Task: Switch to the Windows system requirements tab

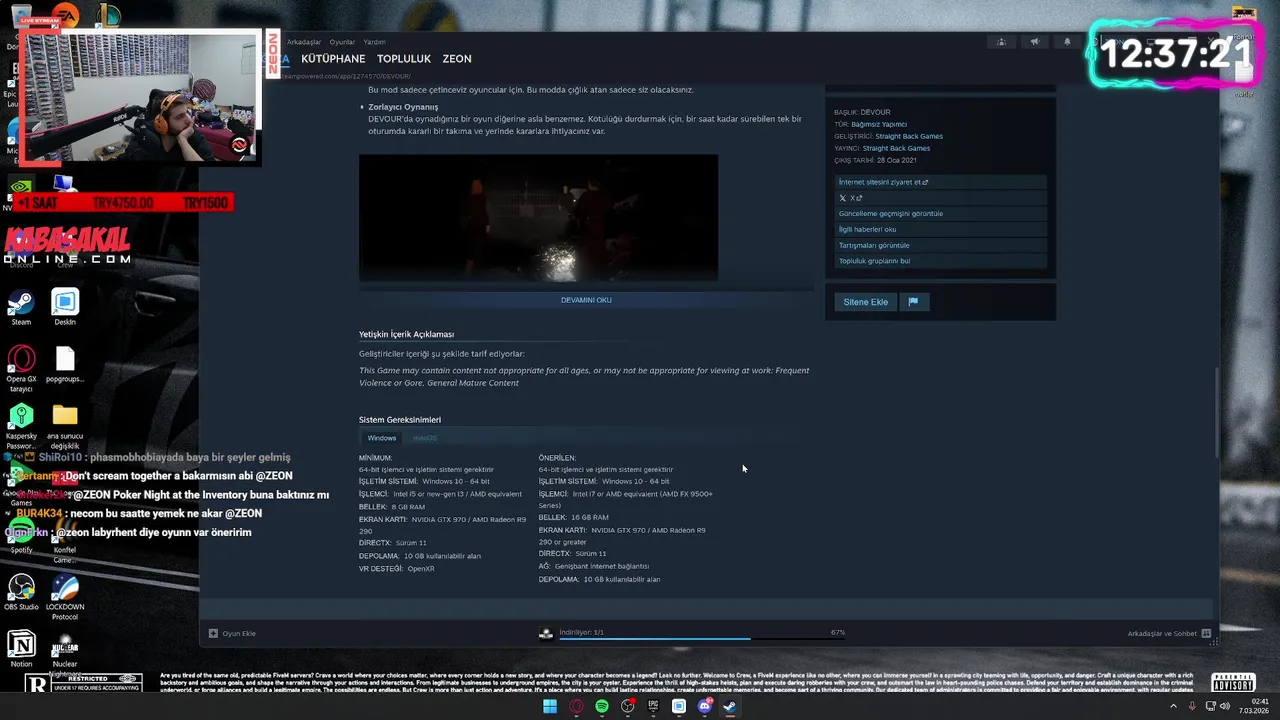Action: click(381, 438)
